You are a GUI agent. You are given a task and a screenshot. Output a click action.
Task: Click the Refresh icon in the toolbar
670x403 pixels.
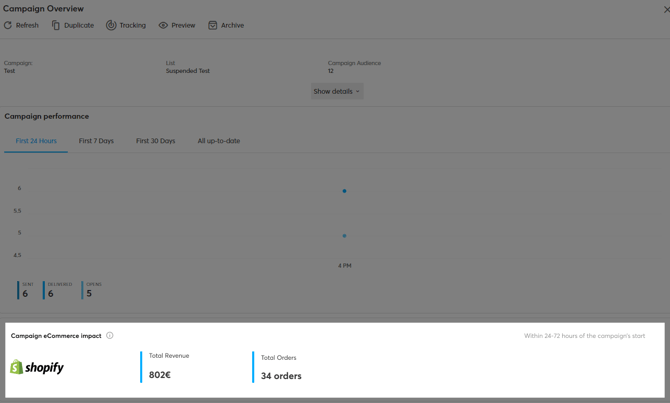[x=8, y=25]
